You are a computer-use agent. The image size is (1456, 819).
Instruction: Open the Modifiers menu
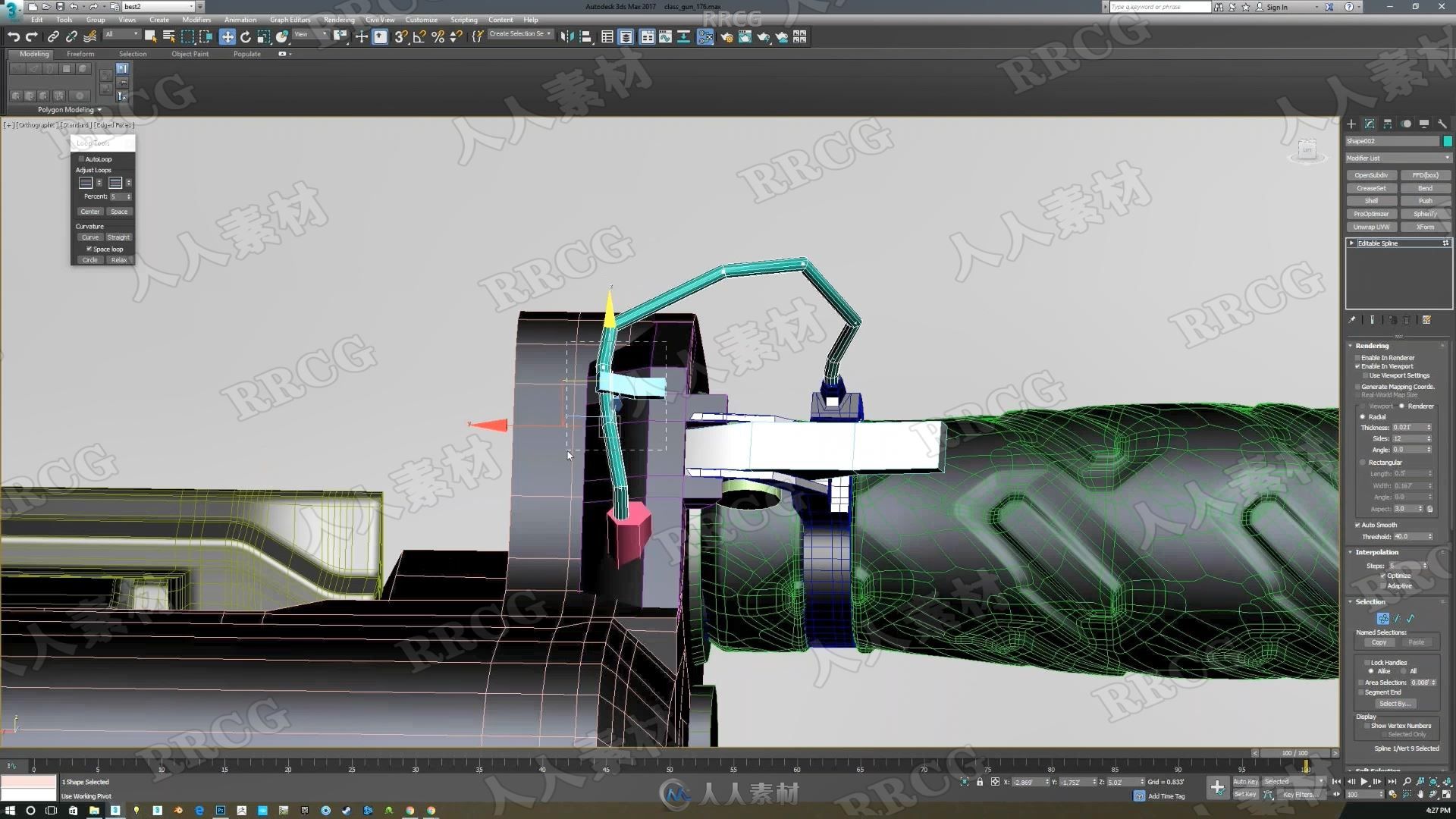click(x=196, y=20)
